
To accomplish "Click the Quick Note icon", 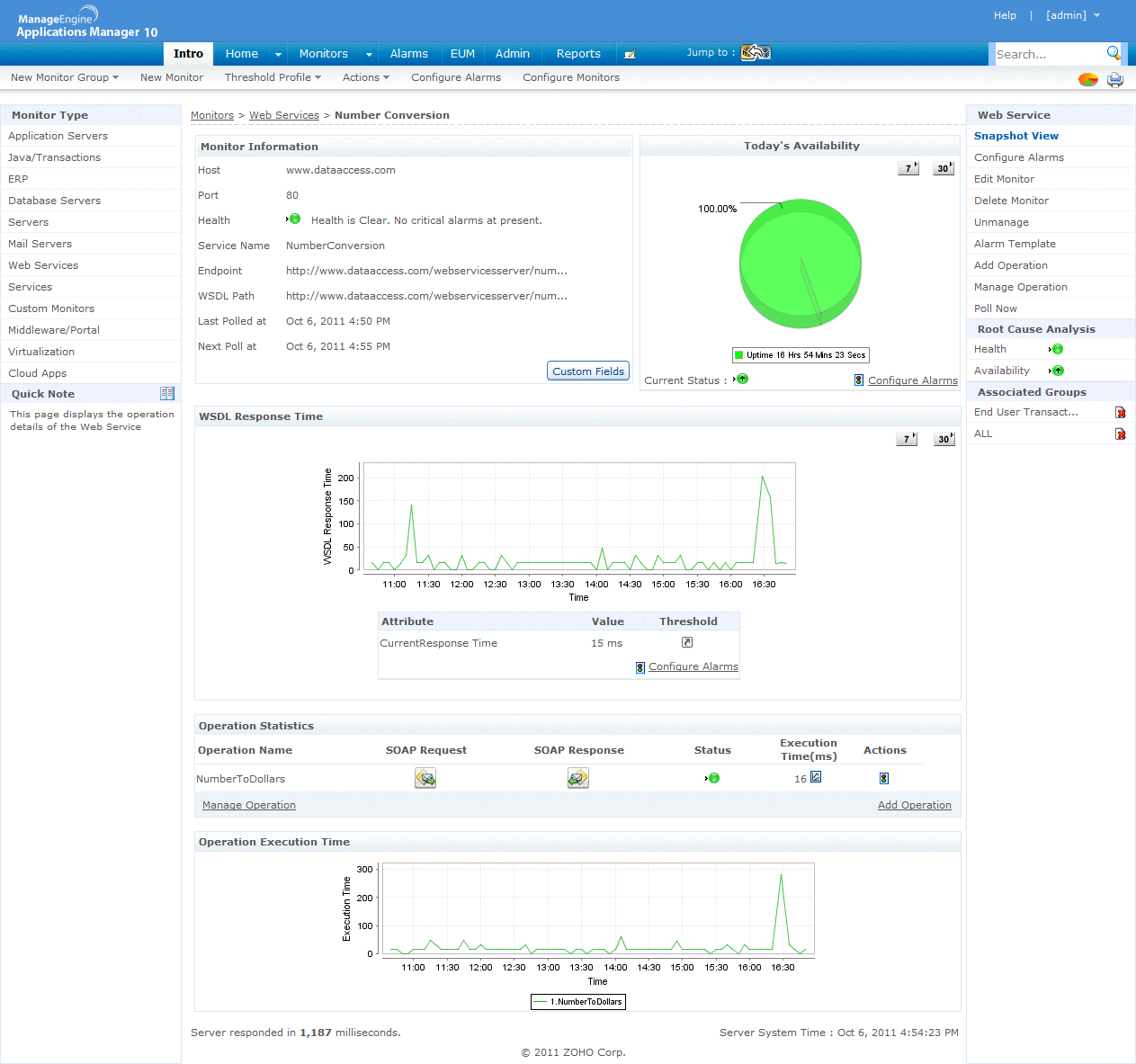I will click(167, 394).
